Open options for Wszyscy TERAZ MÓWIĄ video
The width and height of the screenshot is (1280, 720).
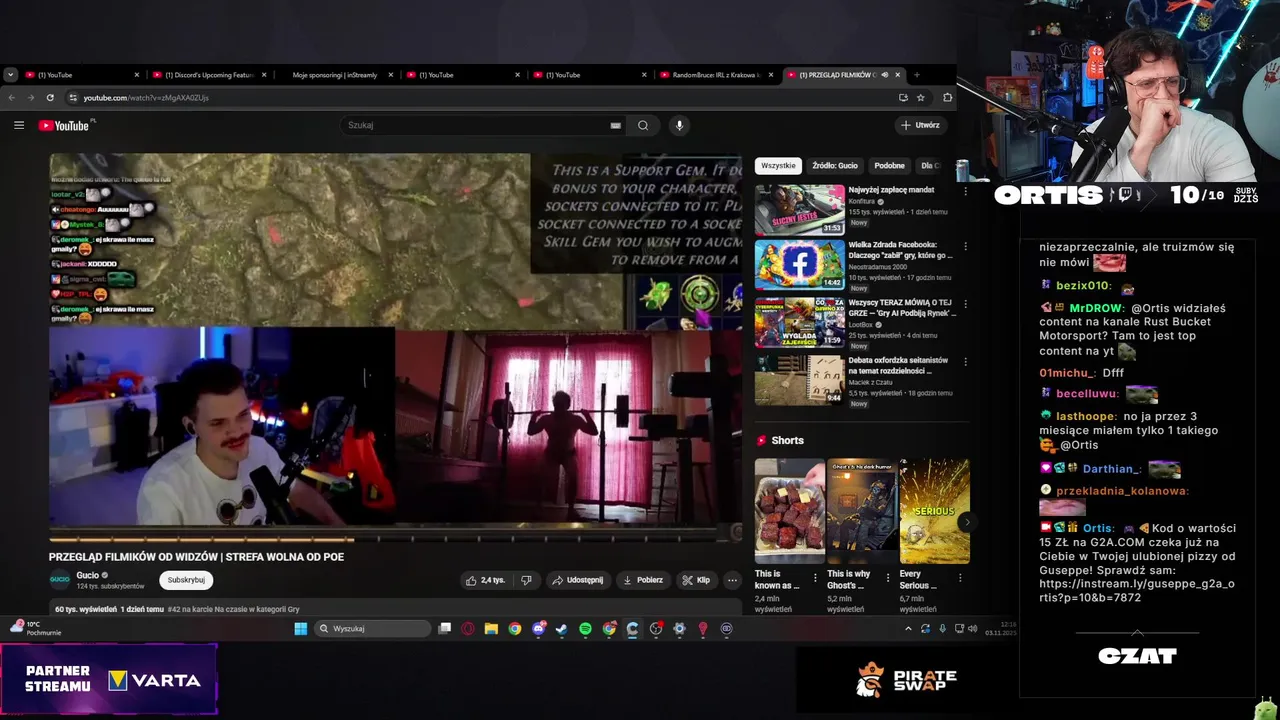tap(965, 303)
